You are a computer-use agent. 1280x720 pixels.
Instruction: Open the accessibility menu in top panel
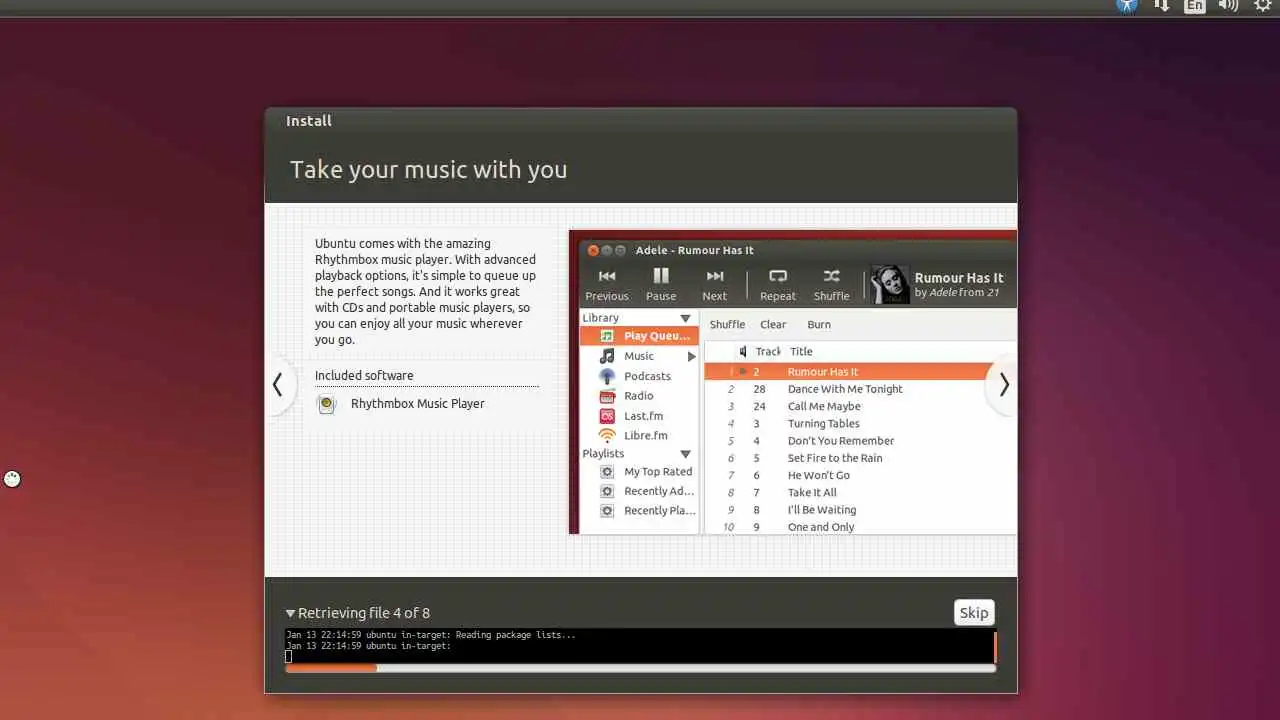[1127, 5]
